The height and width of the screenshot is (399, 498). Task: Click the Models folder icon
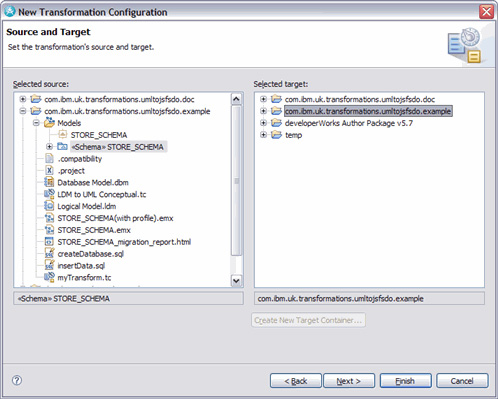tap(49, 122)
